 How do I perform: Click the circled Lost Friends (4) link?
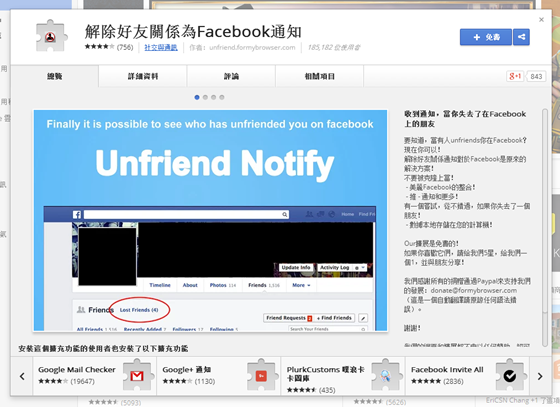[x=139, y=310]
